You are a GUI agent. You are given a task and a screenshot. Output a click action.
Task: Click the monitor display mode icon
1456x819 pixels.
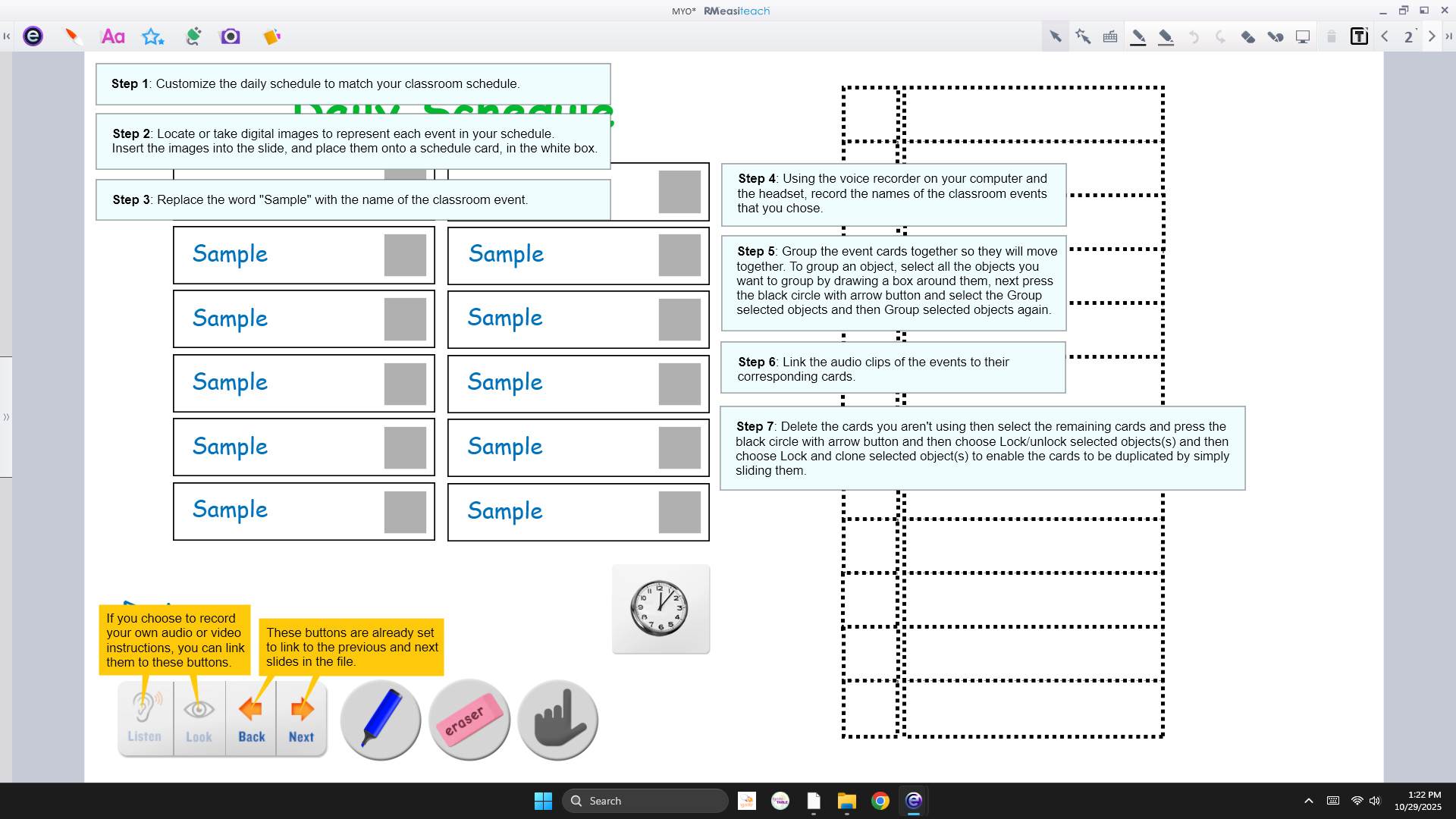point(1303,36)
